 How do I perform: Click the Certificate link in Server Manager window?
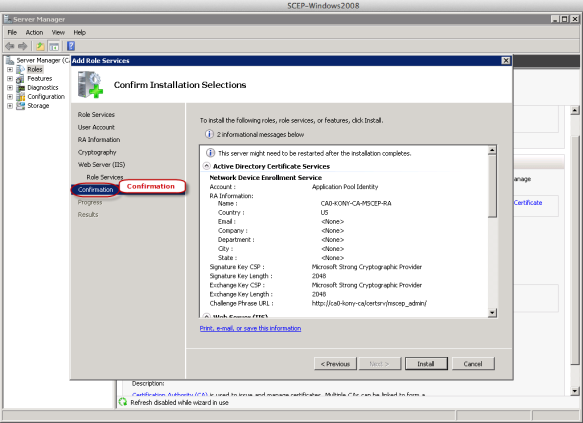(x=528, y=203)
